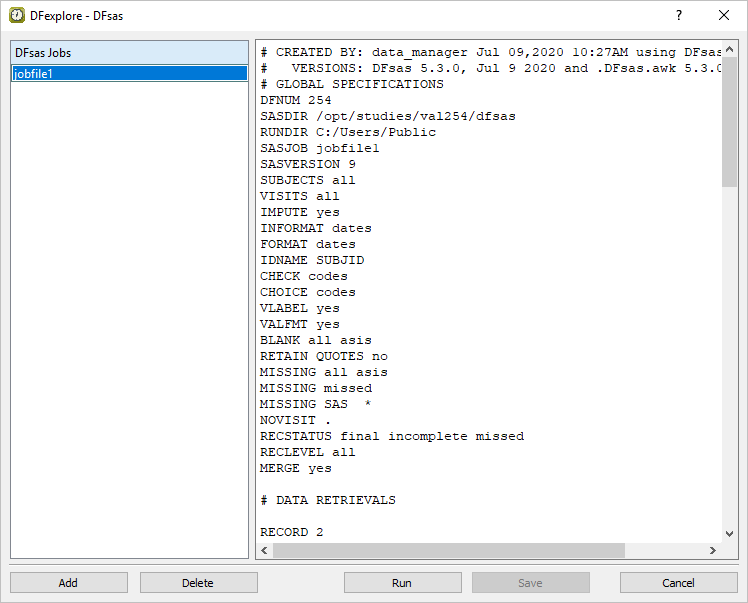Click the DFsas Jobs list header

coord(129,53)
